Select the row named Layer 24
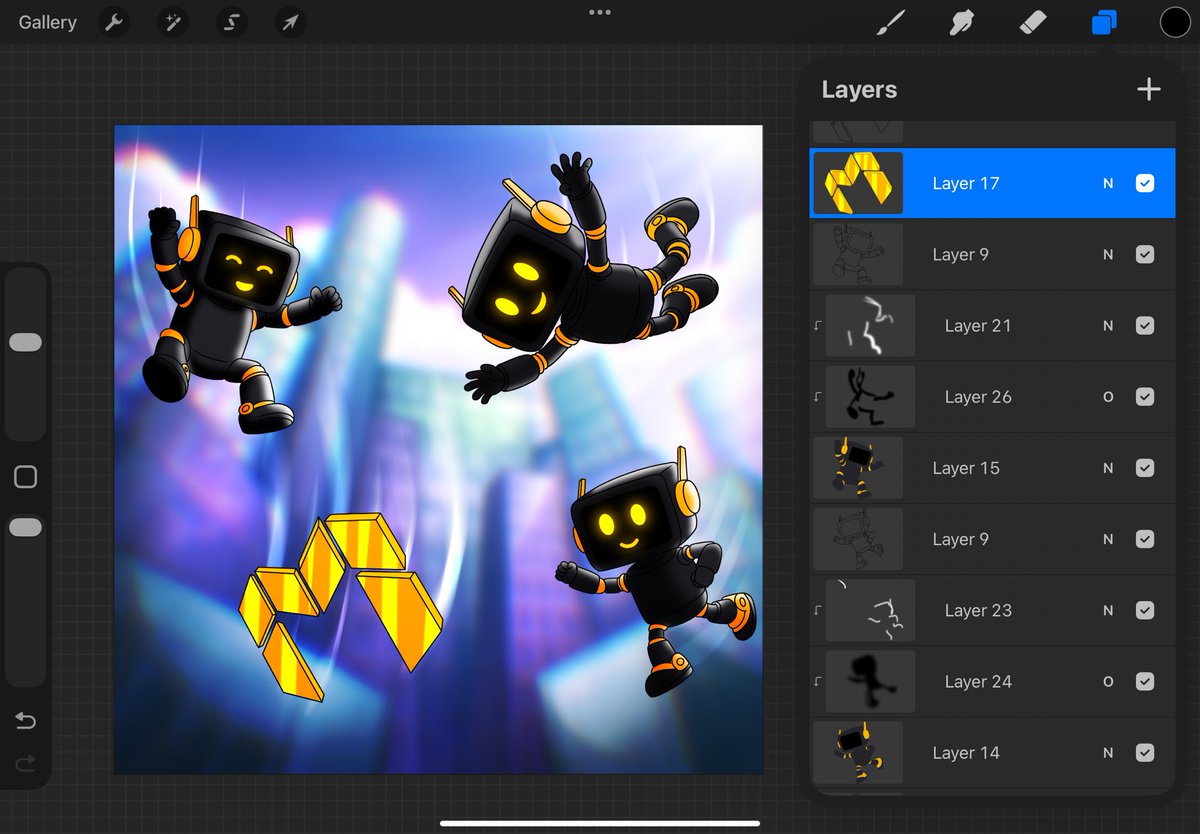Image resolution: width=1200 pixels, height=834 pixels. pyautogui.click(x=992, y=681)
